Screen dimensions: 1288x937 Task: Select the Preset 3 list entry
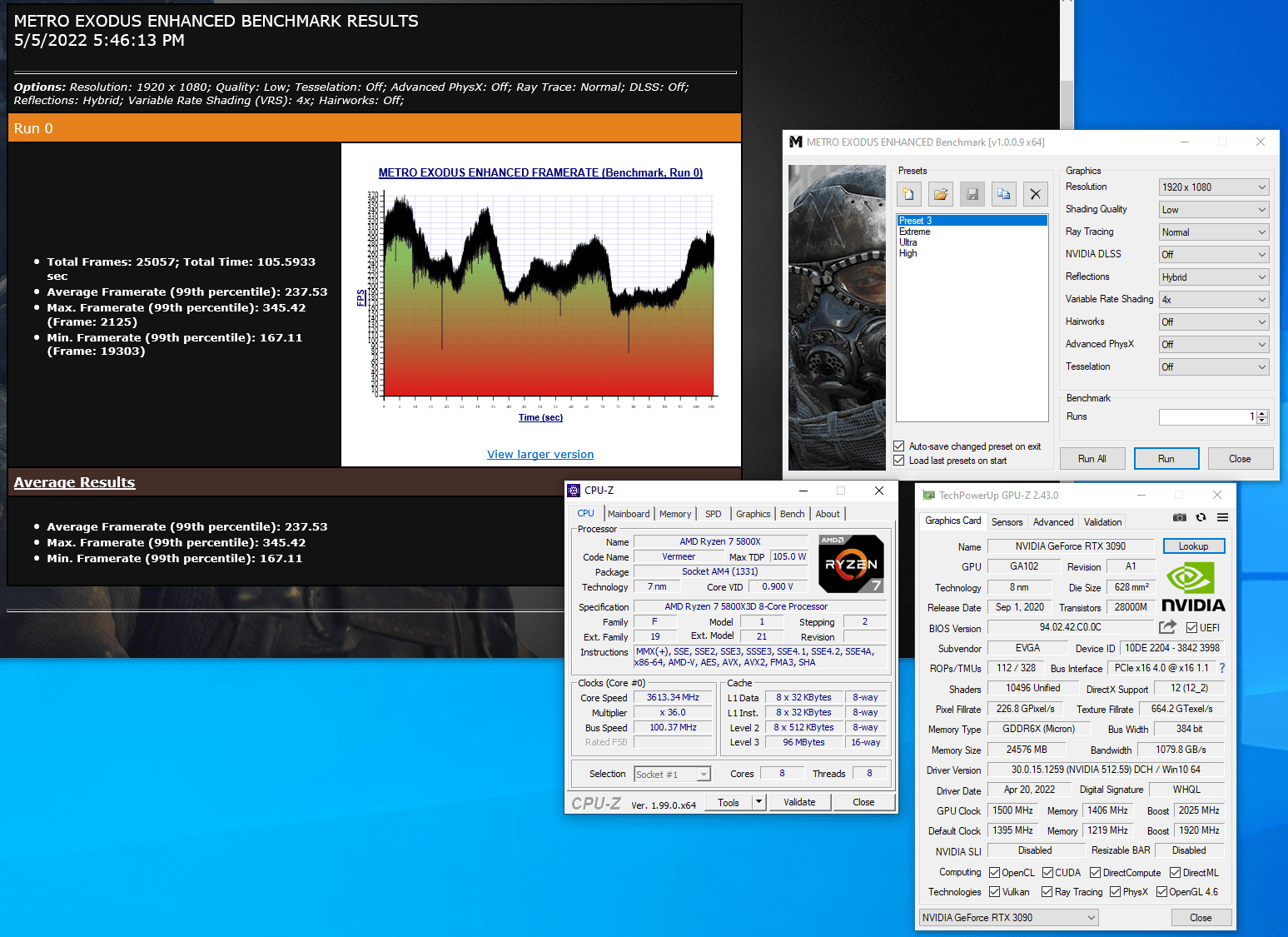pyautogui.click(x=972, y=221)
